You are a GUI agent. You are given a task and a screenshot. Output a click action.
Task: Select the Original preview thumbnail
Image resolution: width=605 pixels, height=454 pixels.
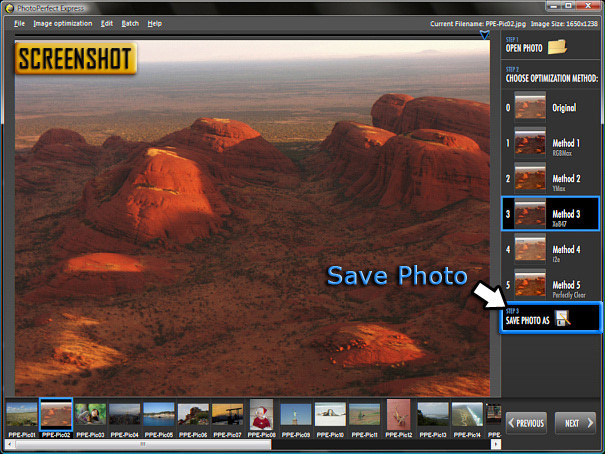coord(530,107)
